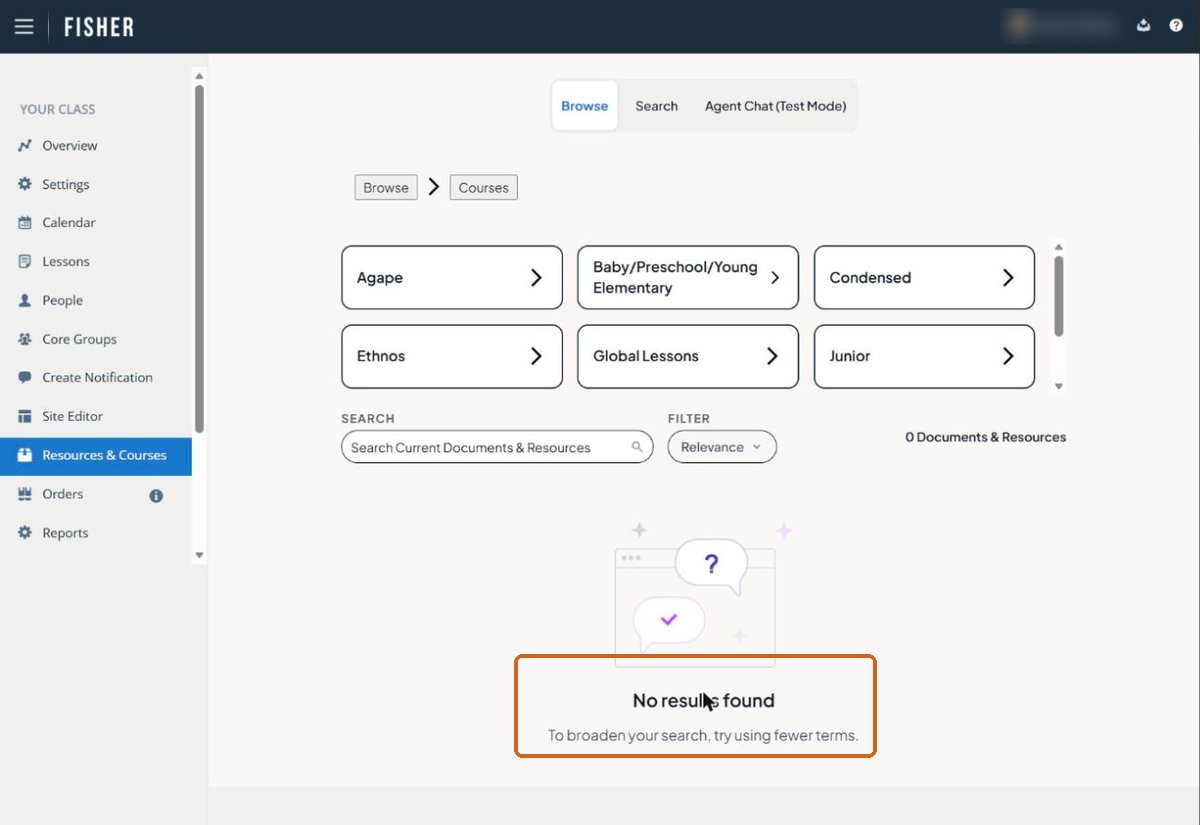Open Create Notification in sidebar
The image size is (1200, 825).
click(x=96, y=377)
